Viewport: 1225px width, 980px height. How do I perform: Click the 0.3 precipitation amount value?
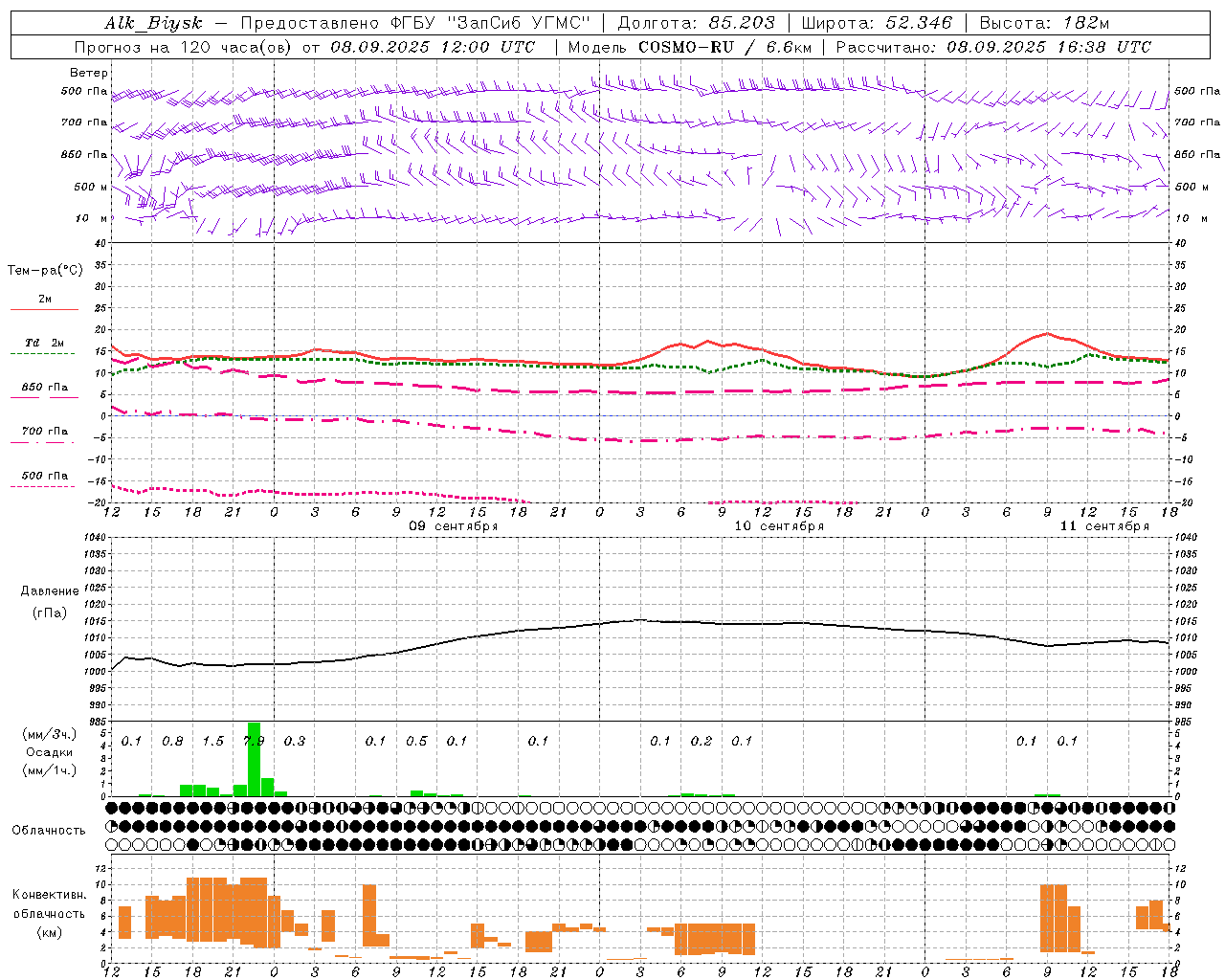295,741
